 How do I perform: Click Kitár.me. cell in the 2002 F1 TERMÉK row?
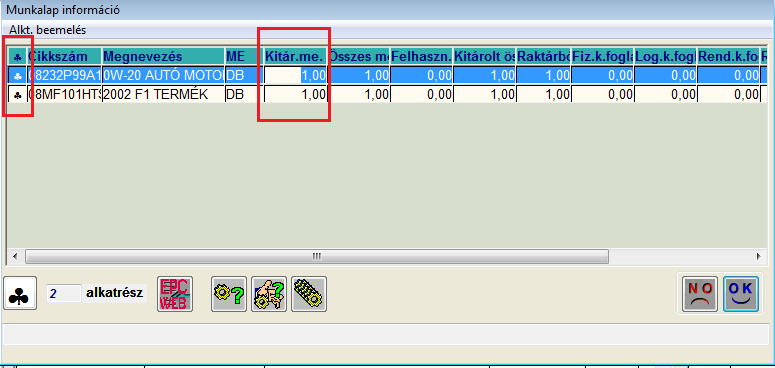pos(296,94)
